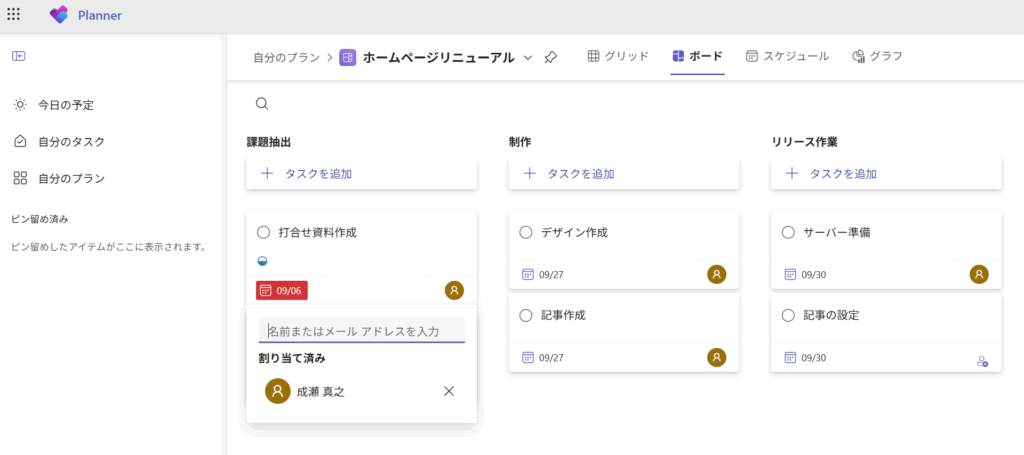
Task: Switch to the グリッド view tab
Action: click(617, 56)
